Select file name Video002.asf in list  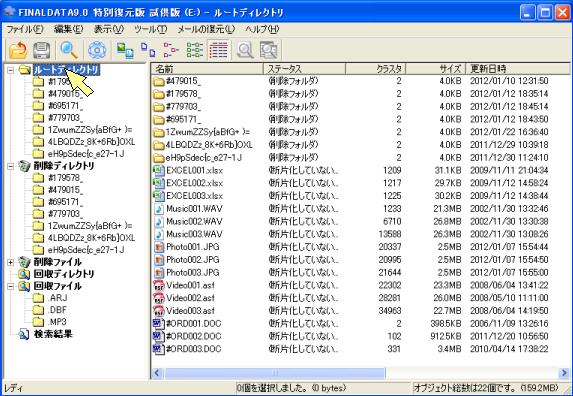click(190, 298)
